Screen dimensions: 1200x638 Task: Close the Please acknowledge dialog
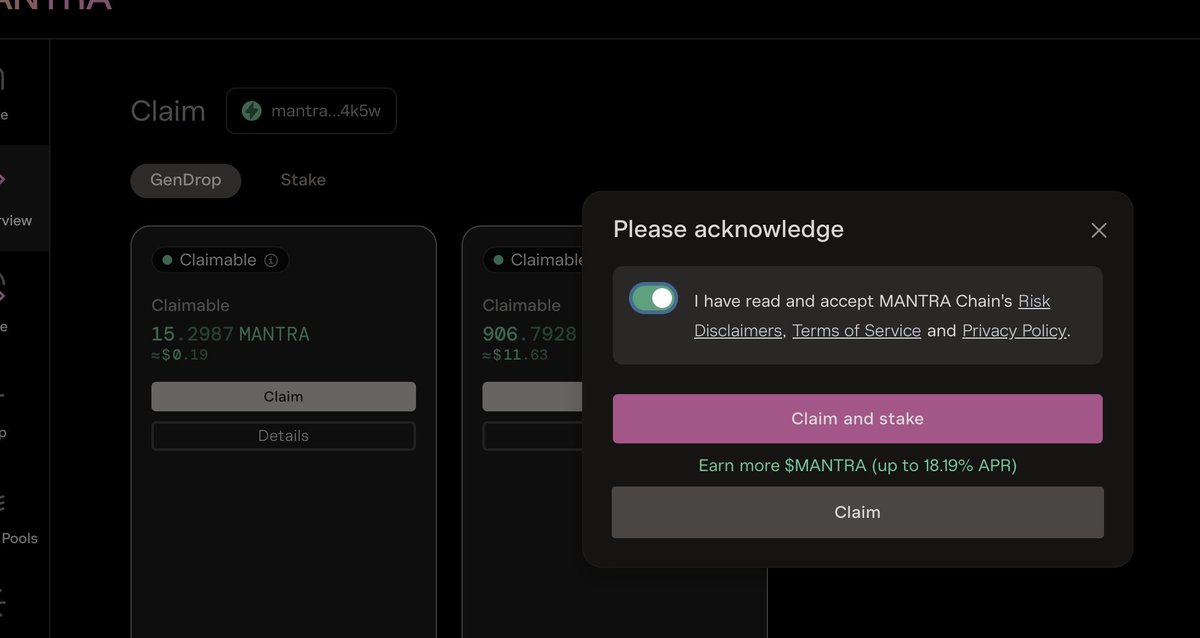[1099, 231]
